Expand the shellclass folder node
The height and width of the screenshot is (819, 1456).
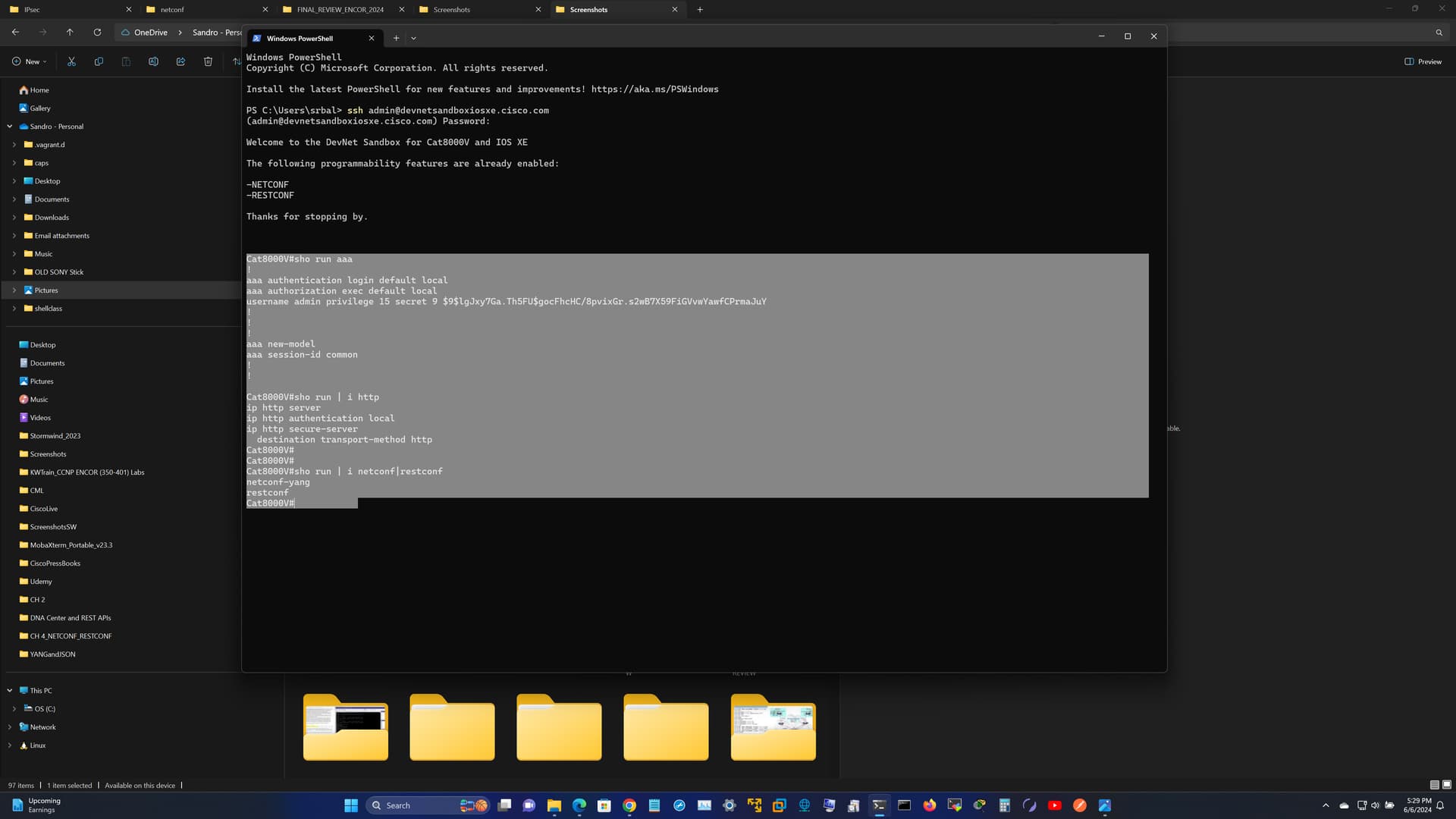[14, 309]
